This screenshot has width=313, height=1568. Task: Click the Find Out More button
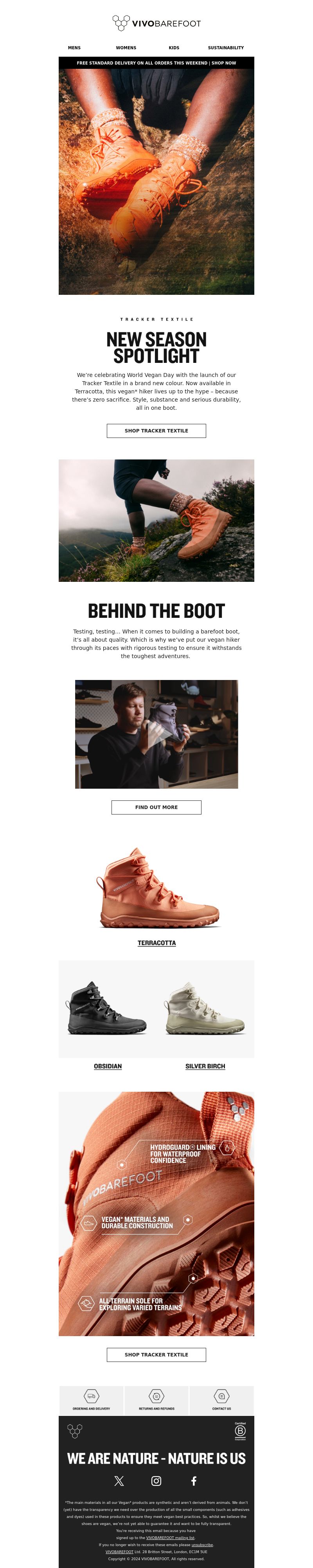click(156, 807)
